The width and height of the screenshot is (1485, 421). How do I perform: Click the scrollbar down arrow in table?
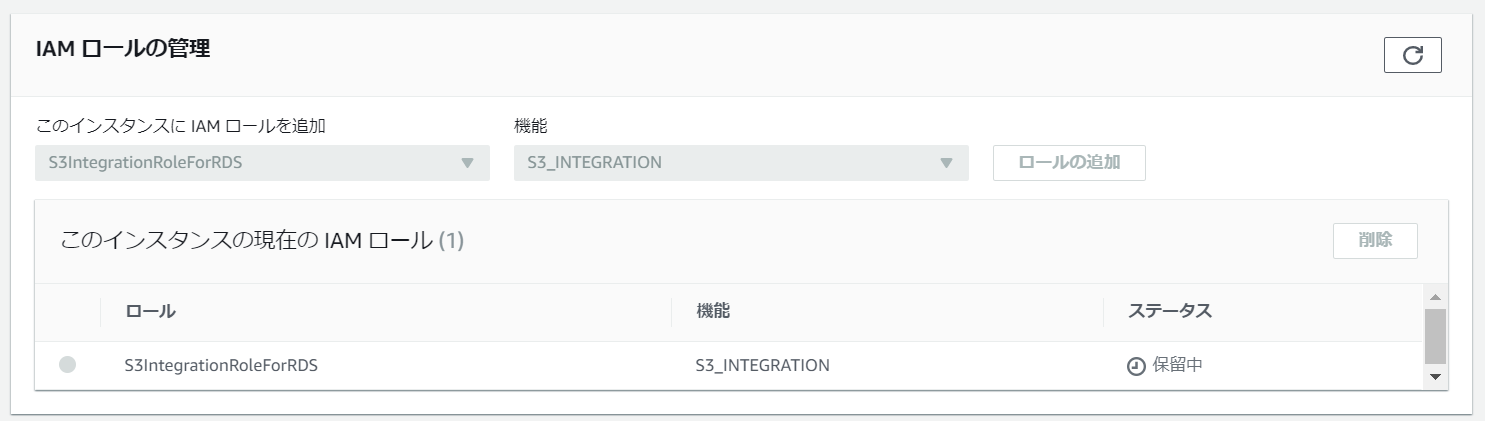click(1435, 377)
